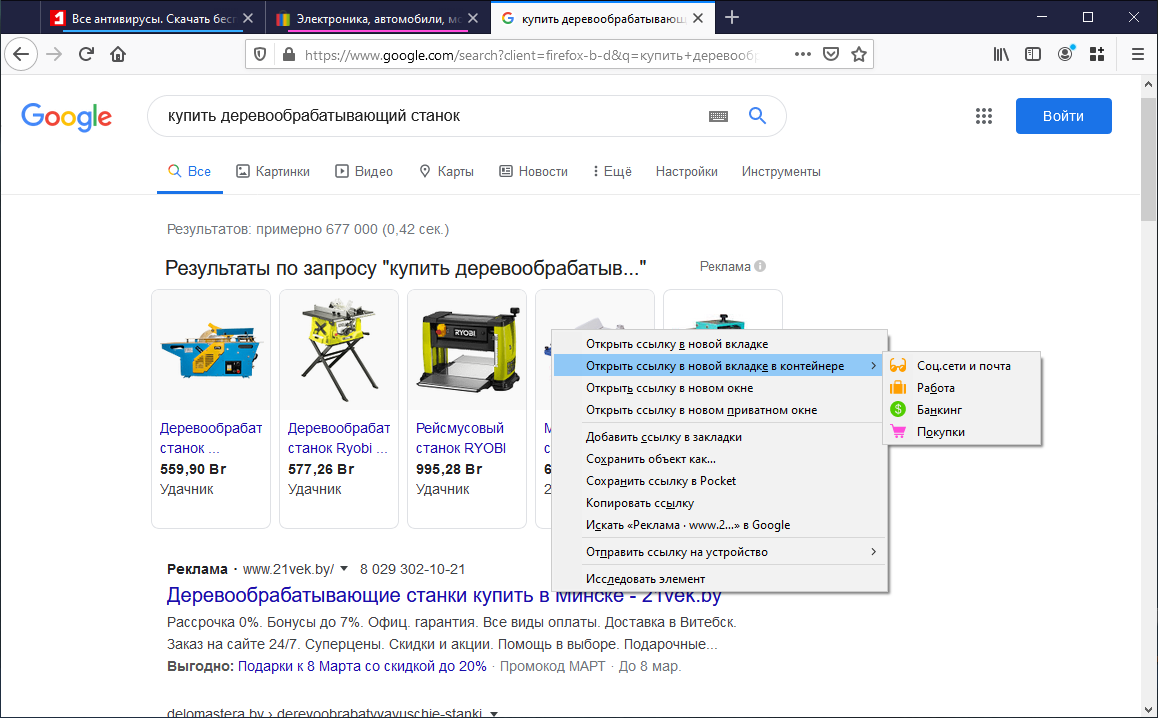Open Деревообрабат станок Ryobi product link
The width and height of the screenshot is (1158, 718).
point(338,438)
